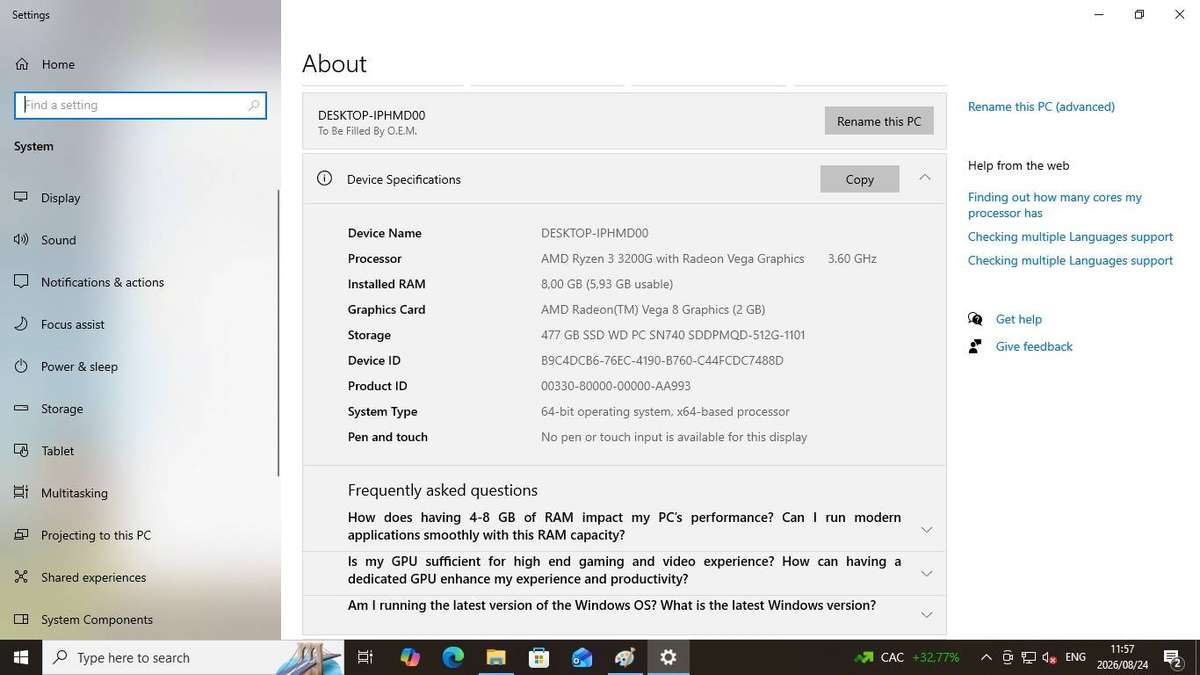Open File Explorer from the taskbar

(x=496, y=657)
